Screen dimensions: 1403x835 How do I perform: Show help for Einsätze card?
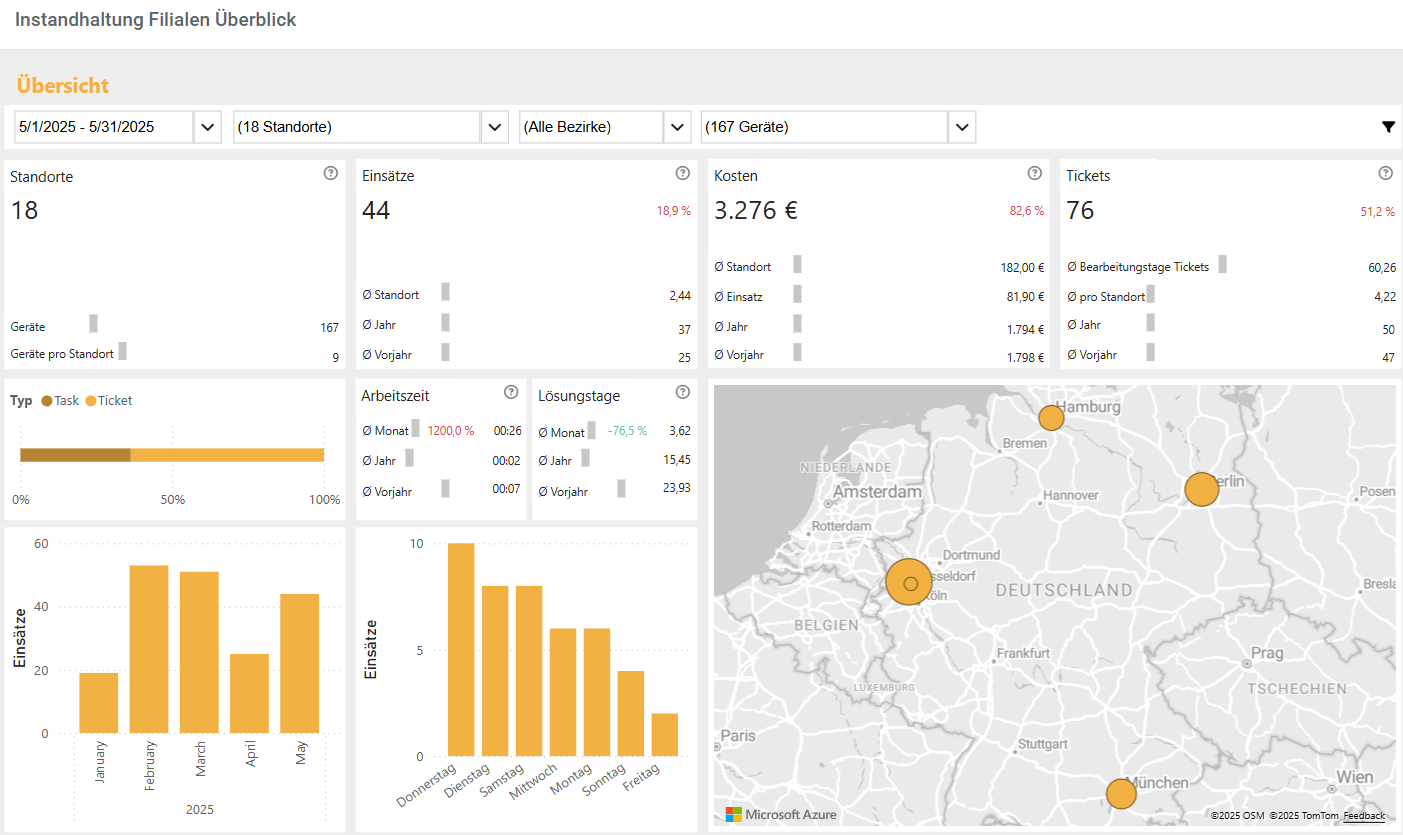click(683, 173)
